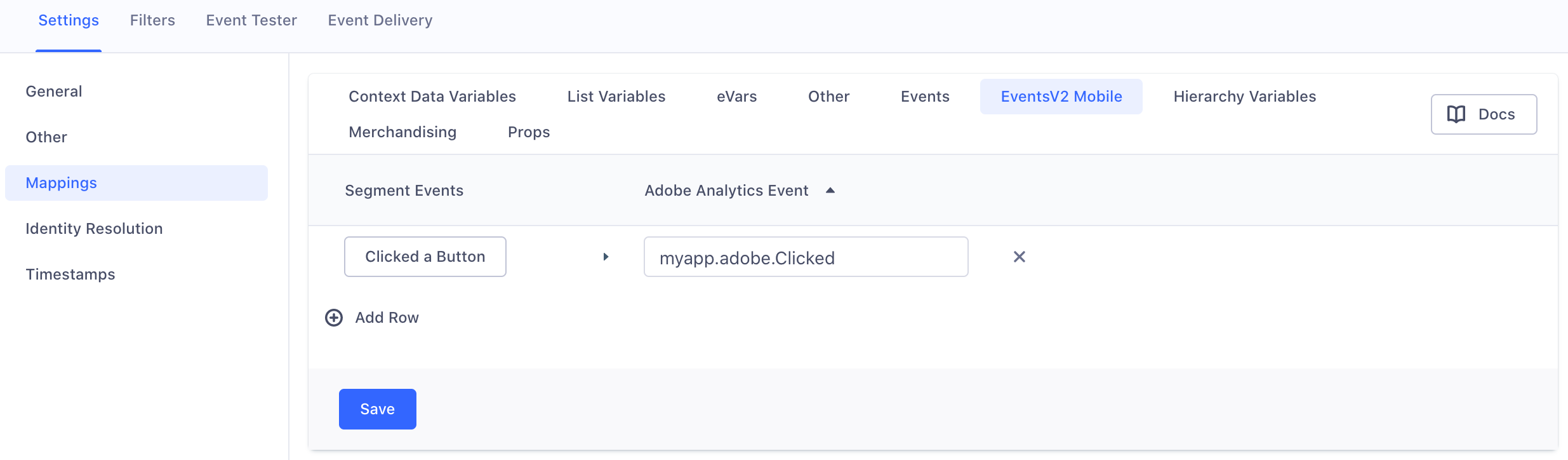Select Mappings in the sidebar

(62, 182)
